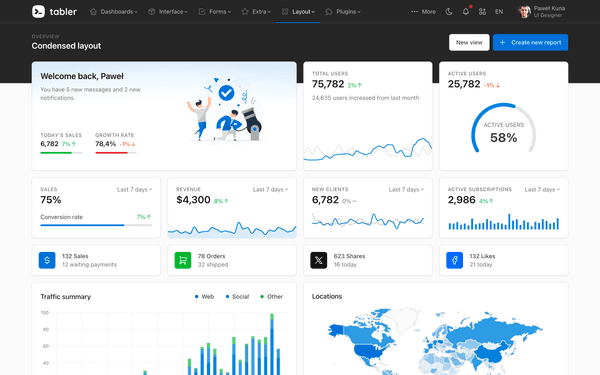Click the 32 shipped text
The height and width of the screenshot is (375, 600).
tap(213, 264)
